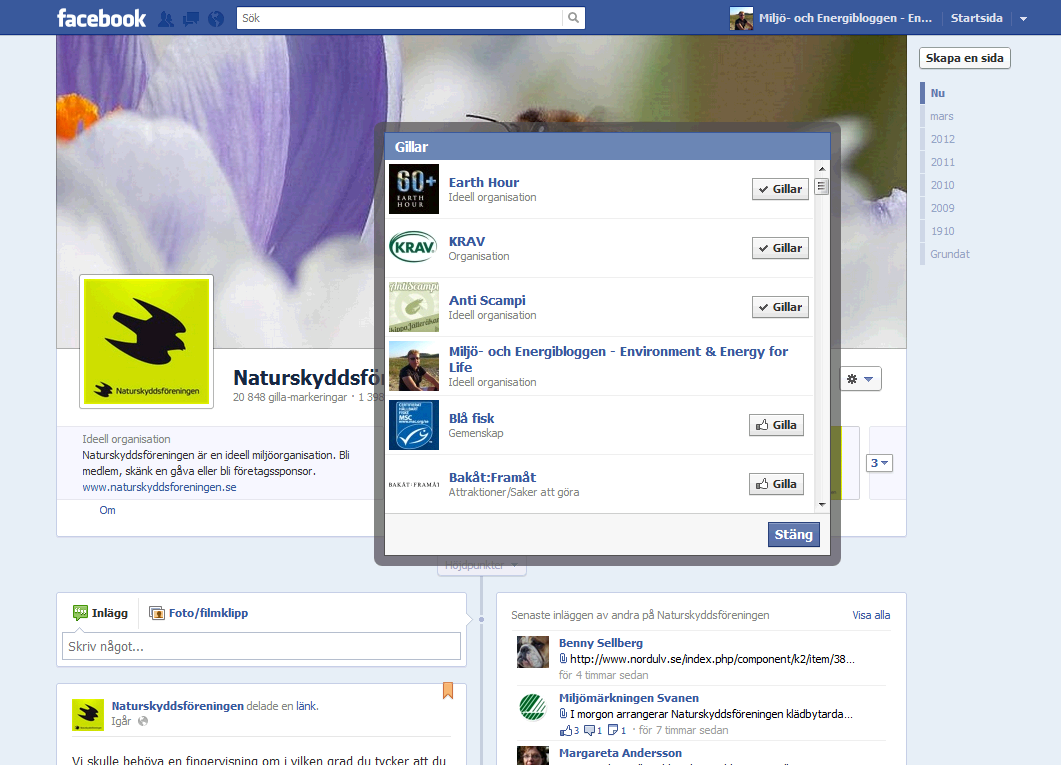Jump to 2010 in the timeline
Image resolution: width=1061 pixels, height=767 pixels.
tap(943, 185)
